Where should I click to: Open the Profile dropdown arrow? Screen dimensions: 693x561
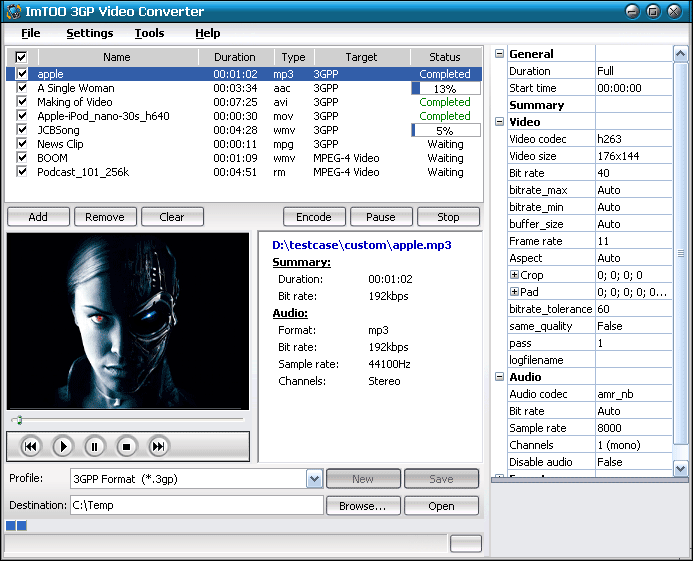[x=314, y=479]
